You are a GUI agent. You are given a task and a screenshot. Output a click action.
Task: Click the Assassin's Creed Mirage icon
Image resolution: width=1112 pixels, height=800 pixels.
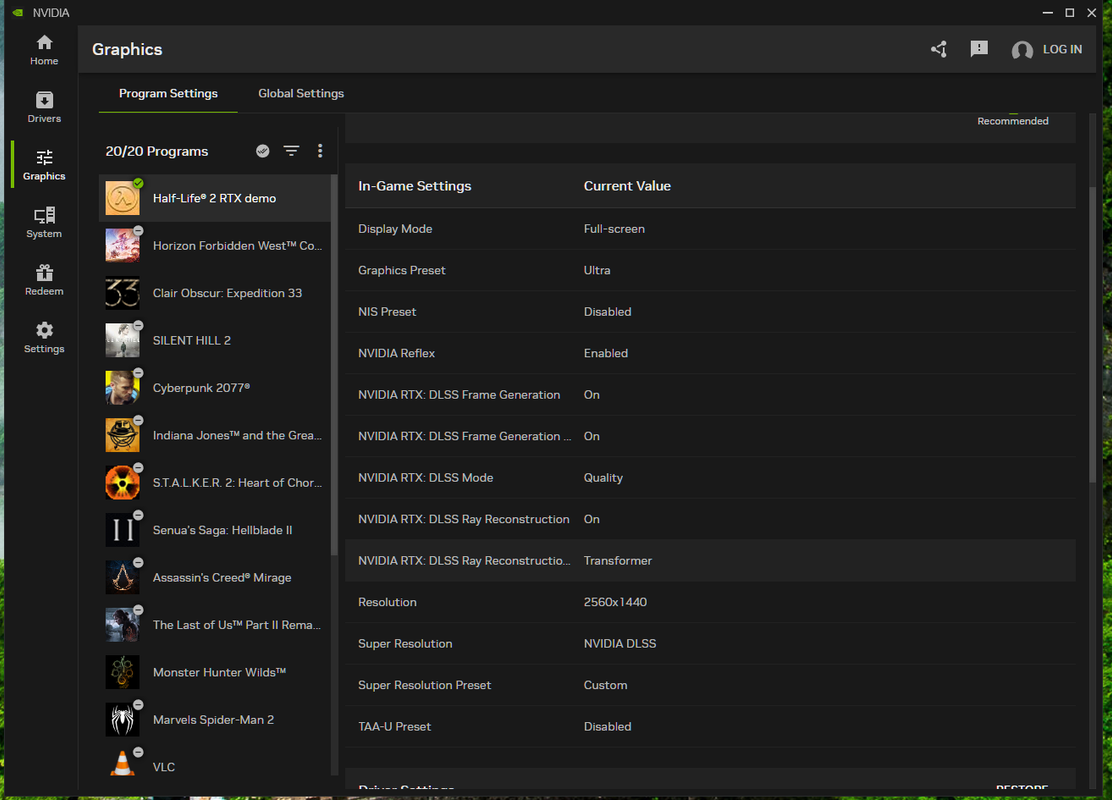(x=123, y=578)
